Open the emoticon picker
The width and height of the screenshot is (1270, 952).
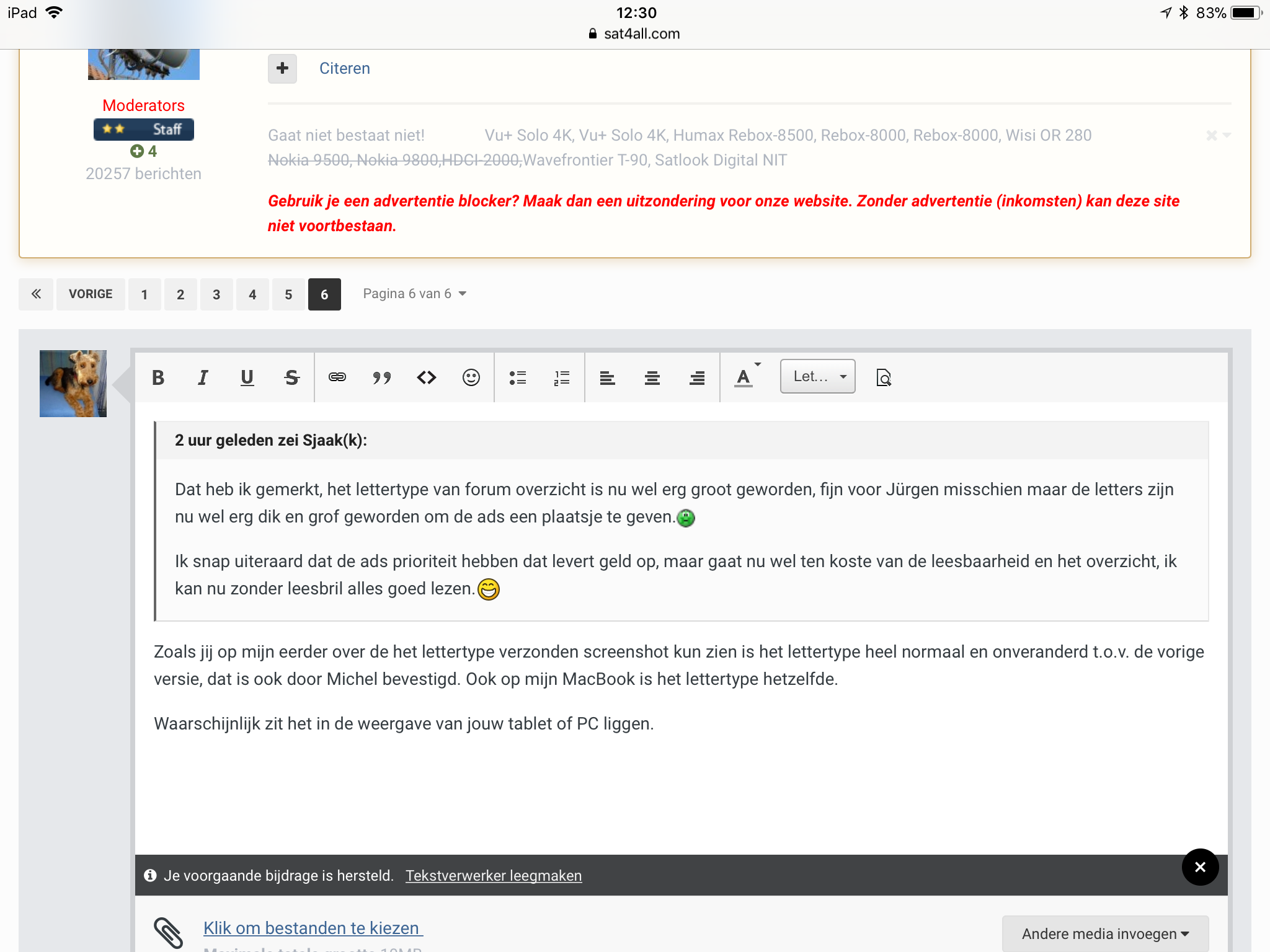click(471, 377)
